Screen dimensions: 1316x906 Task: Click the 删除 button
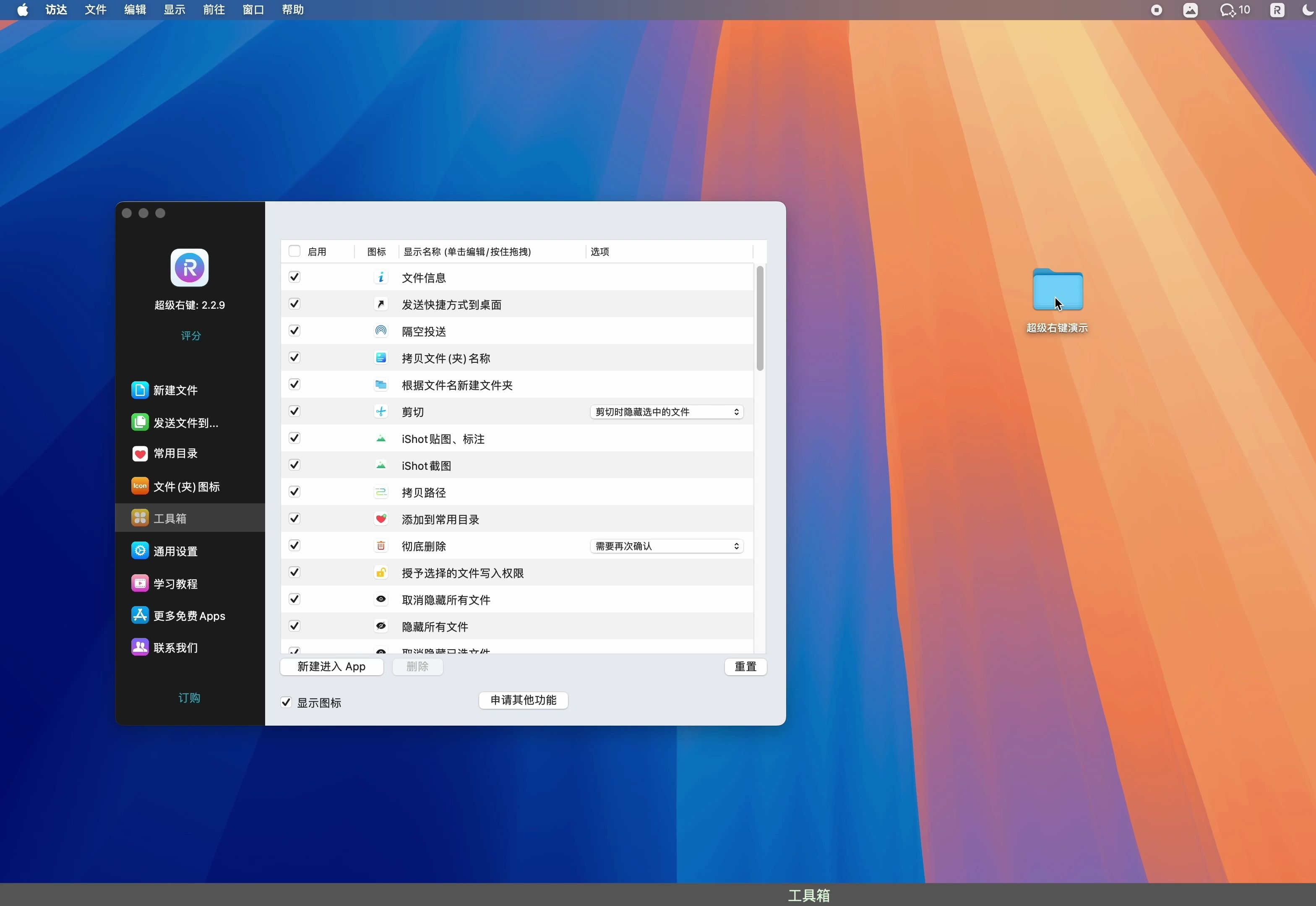pos(417,666)
